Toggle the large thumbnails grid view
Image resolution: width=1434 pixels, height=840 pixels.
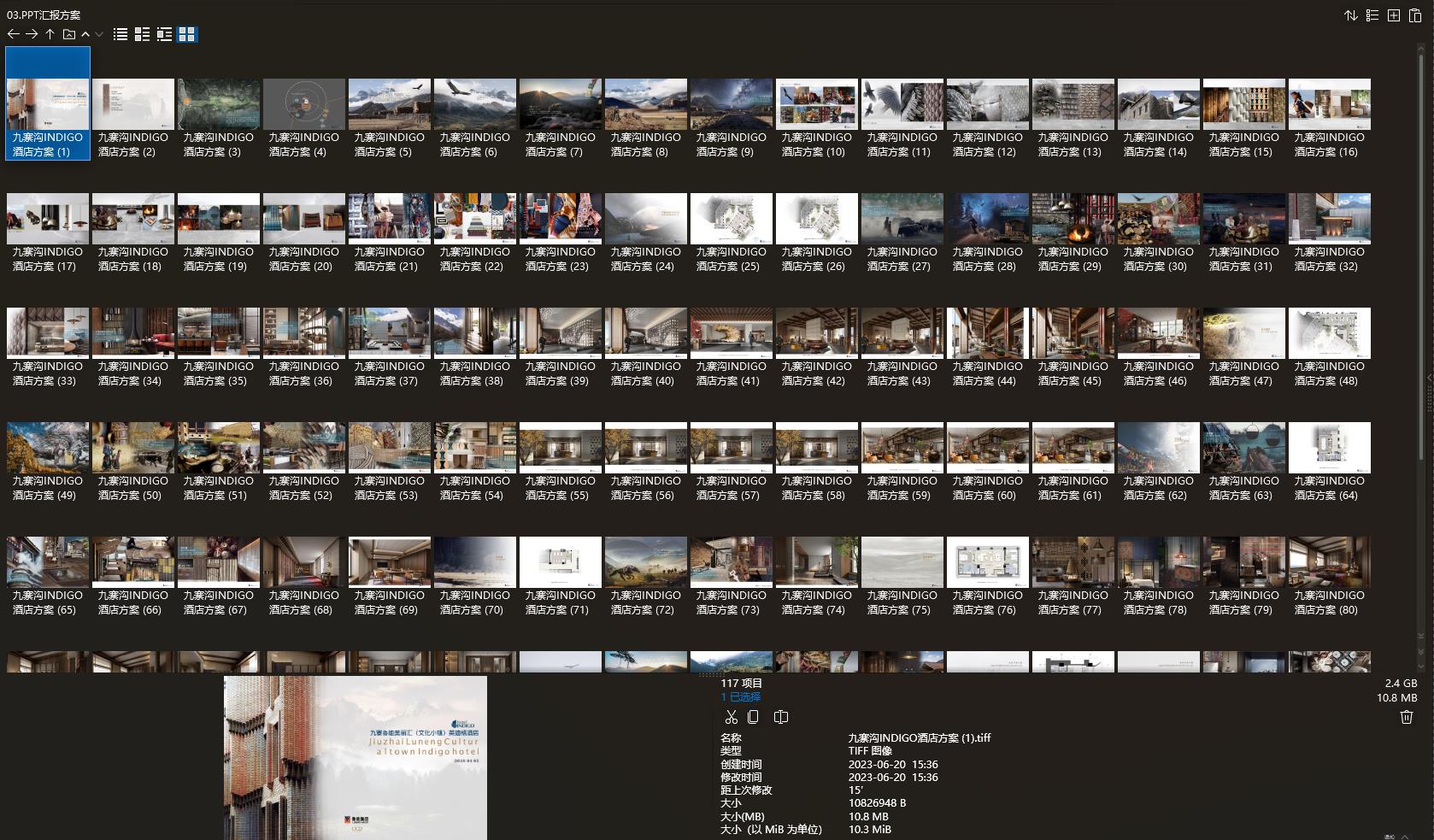[187, 34]
